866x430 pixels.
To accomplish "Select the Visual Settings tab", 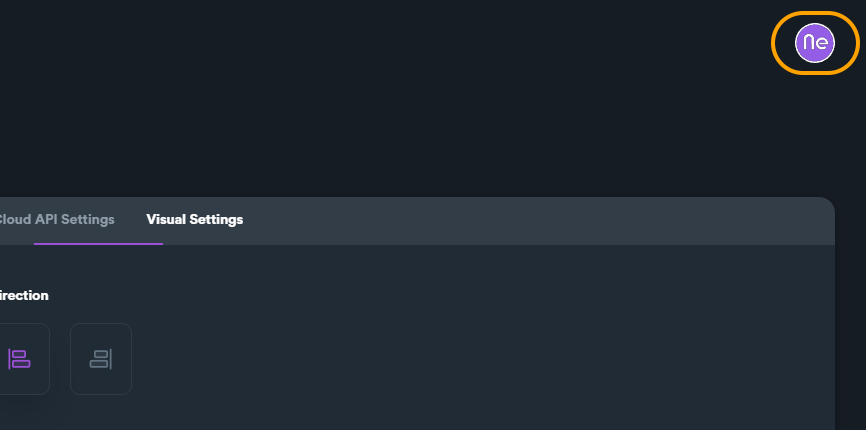I will click(x=194, y=220).
